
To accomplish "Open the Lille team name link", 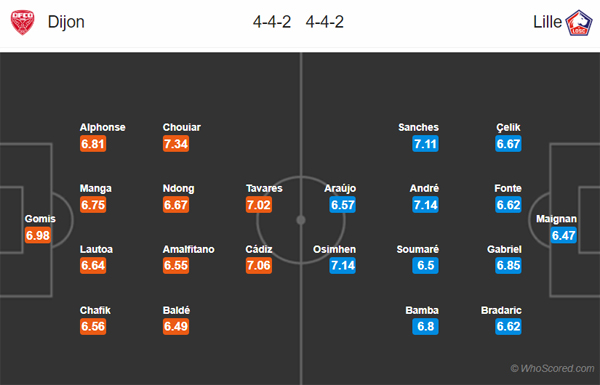I will coord(548,22).
